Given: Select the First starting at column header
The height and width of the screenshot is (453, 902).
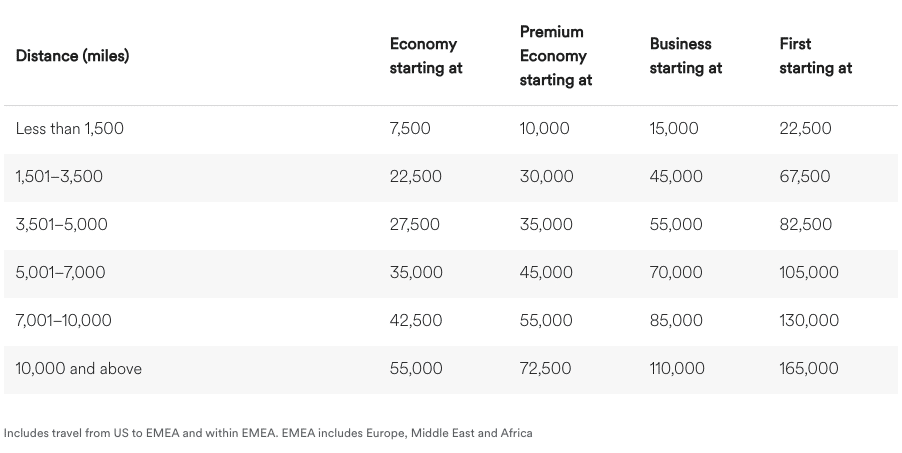Looking at the screenshot, I should (815, 56).
